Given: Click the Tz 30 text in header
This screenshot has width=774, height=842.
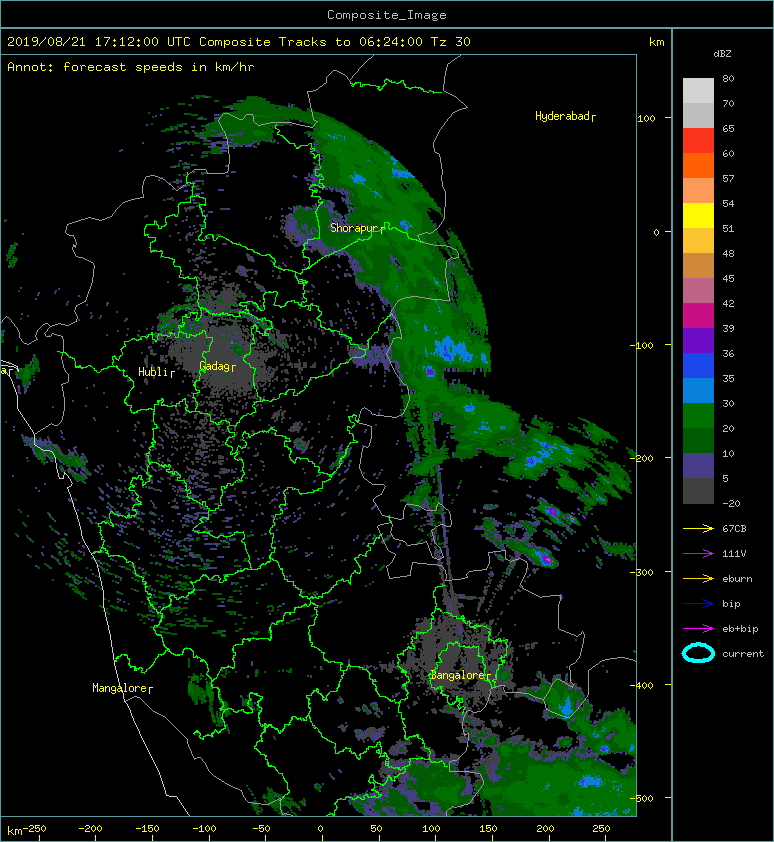Looking at the screenshot, I should [x=450, y=41].
